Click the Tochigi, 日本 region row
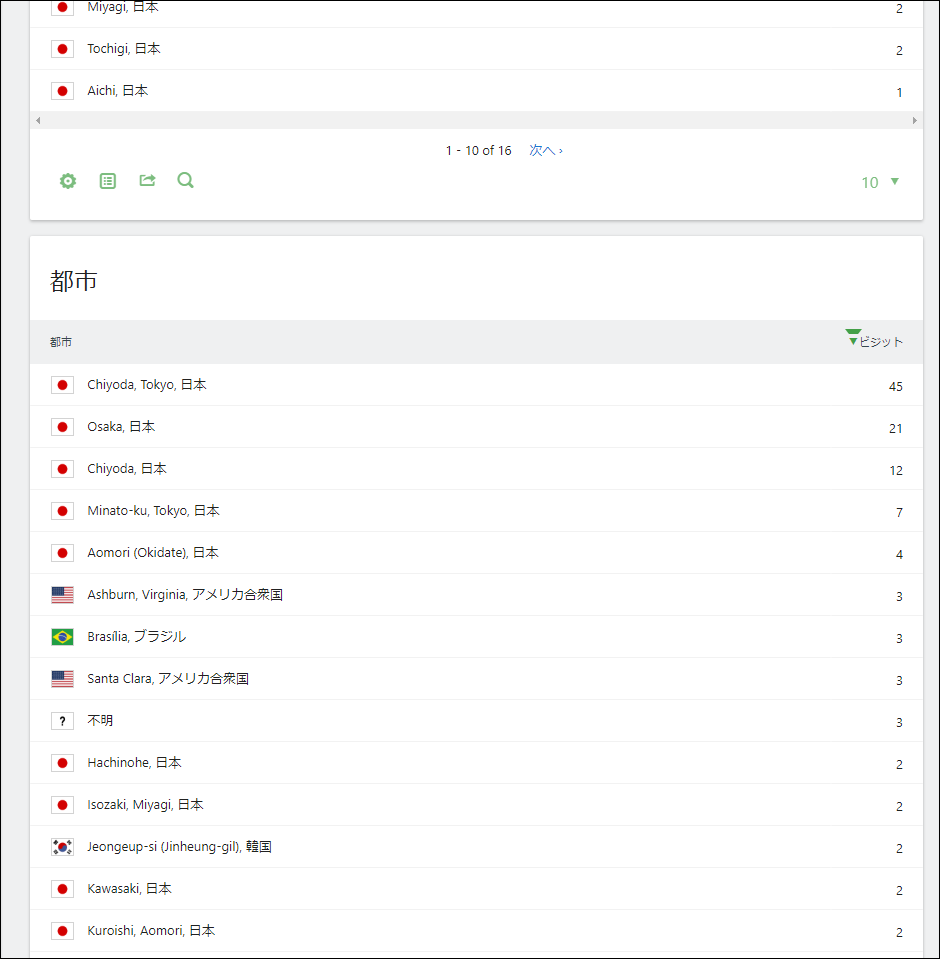This screenshot has height=959, width=940. [123, 49]
